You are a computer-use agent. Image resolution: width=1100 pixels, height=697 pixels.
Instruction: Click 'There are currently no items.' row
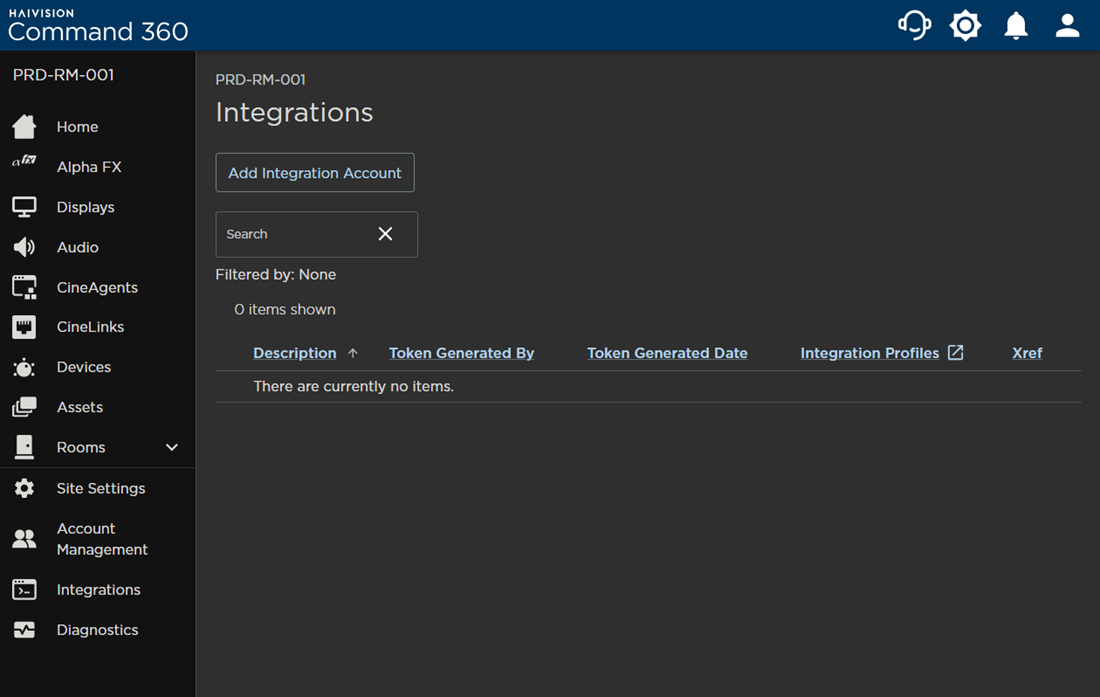648,386
